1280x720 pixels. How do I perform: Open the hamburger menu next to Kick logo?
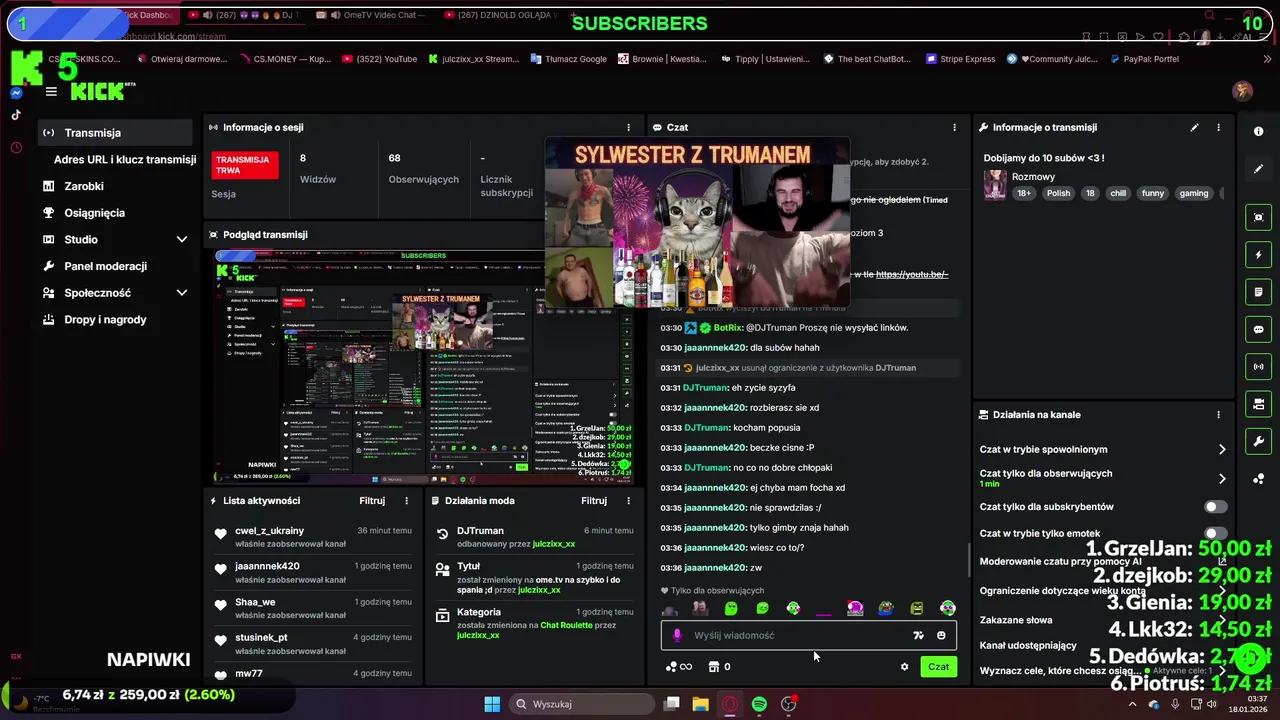pyautogui.click(x=51, y=92)
